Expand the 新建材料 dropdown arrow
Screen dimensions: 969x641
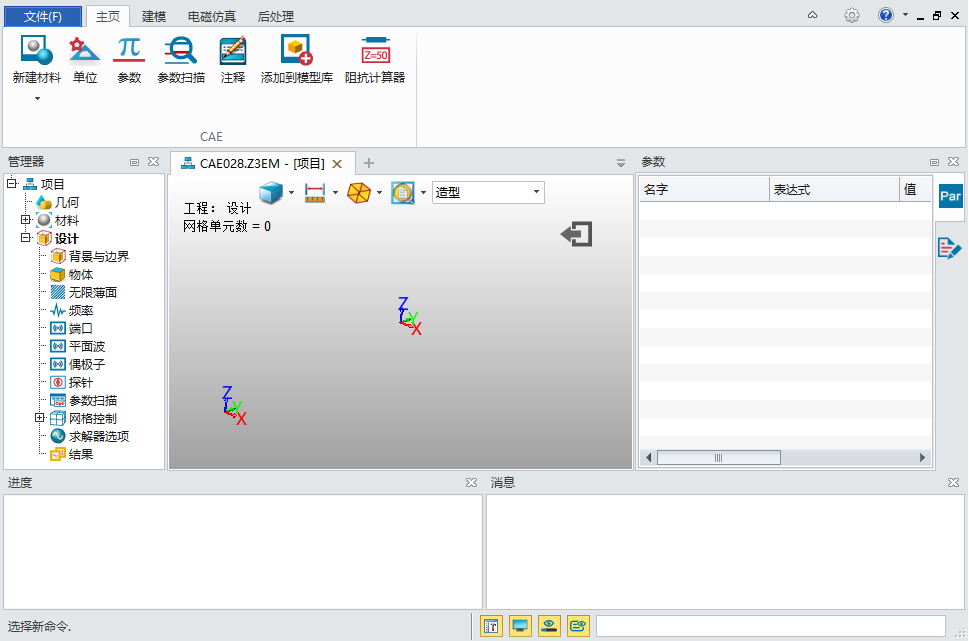coord(37,98)
